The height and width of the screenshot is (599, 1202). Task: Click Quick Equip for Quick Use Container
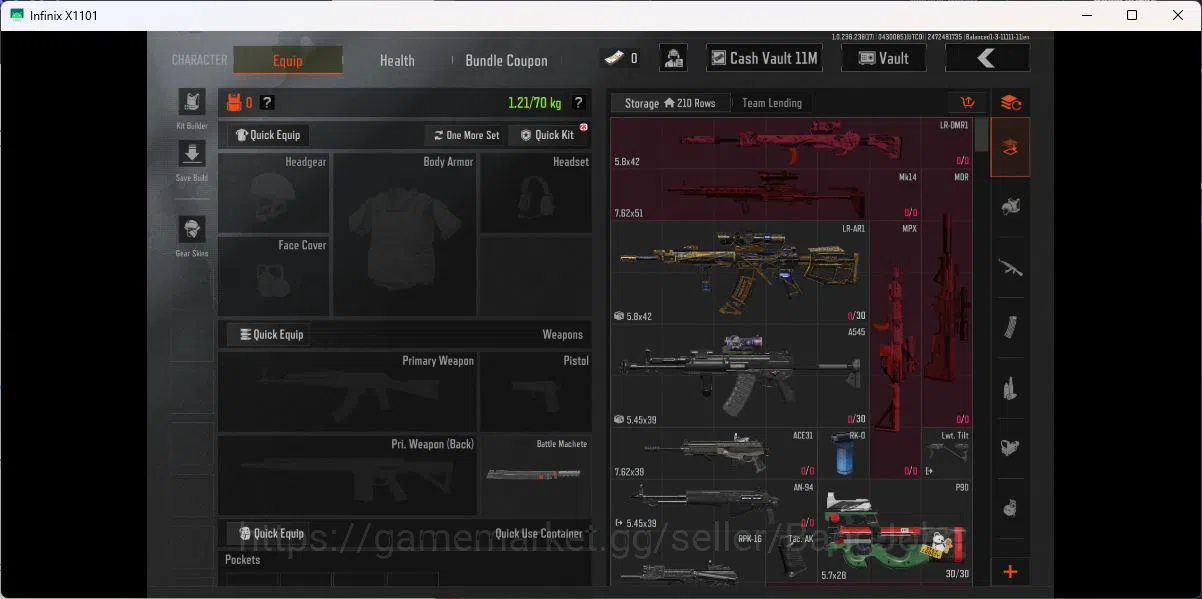click(270, 533)
